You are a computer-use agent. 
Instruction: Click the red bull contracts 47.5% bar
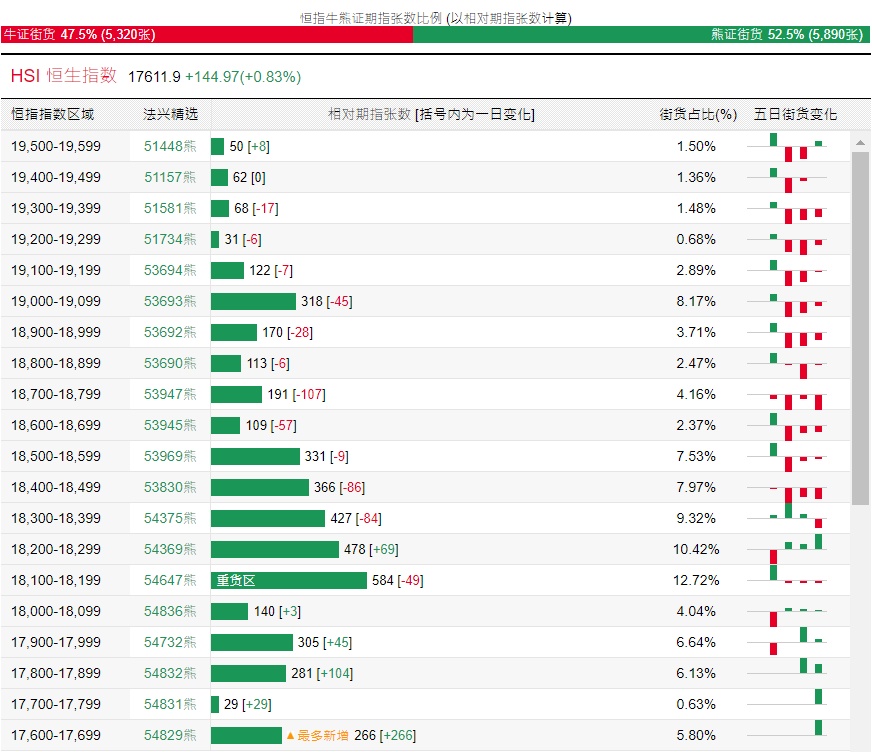click(x=207, y=34)
